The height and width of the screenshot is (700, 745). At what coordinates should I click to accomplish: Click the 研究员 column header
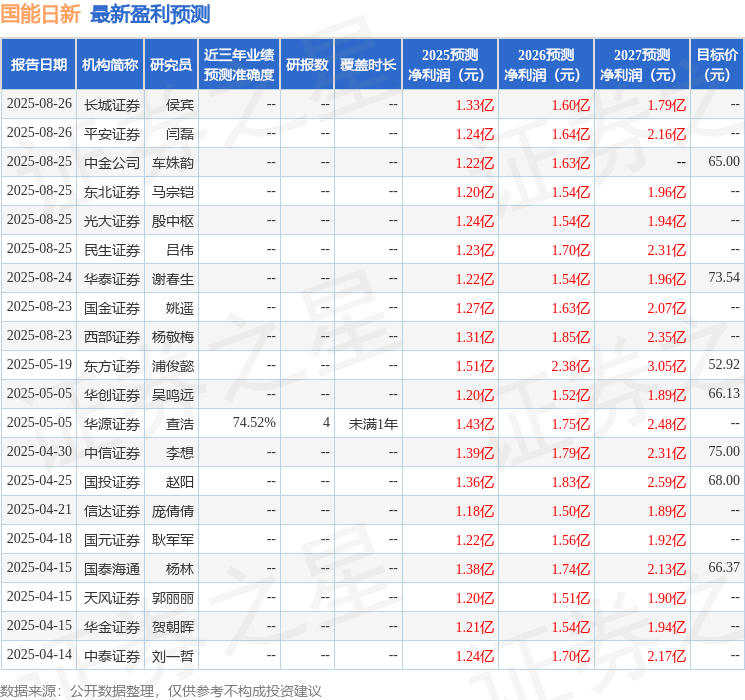171,65
